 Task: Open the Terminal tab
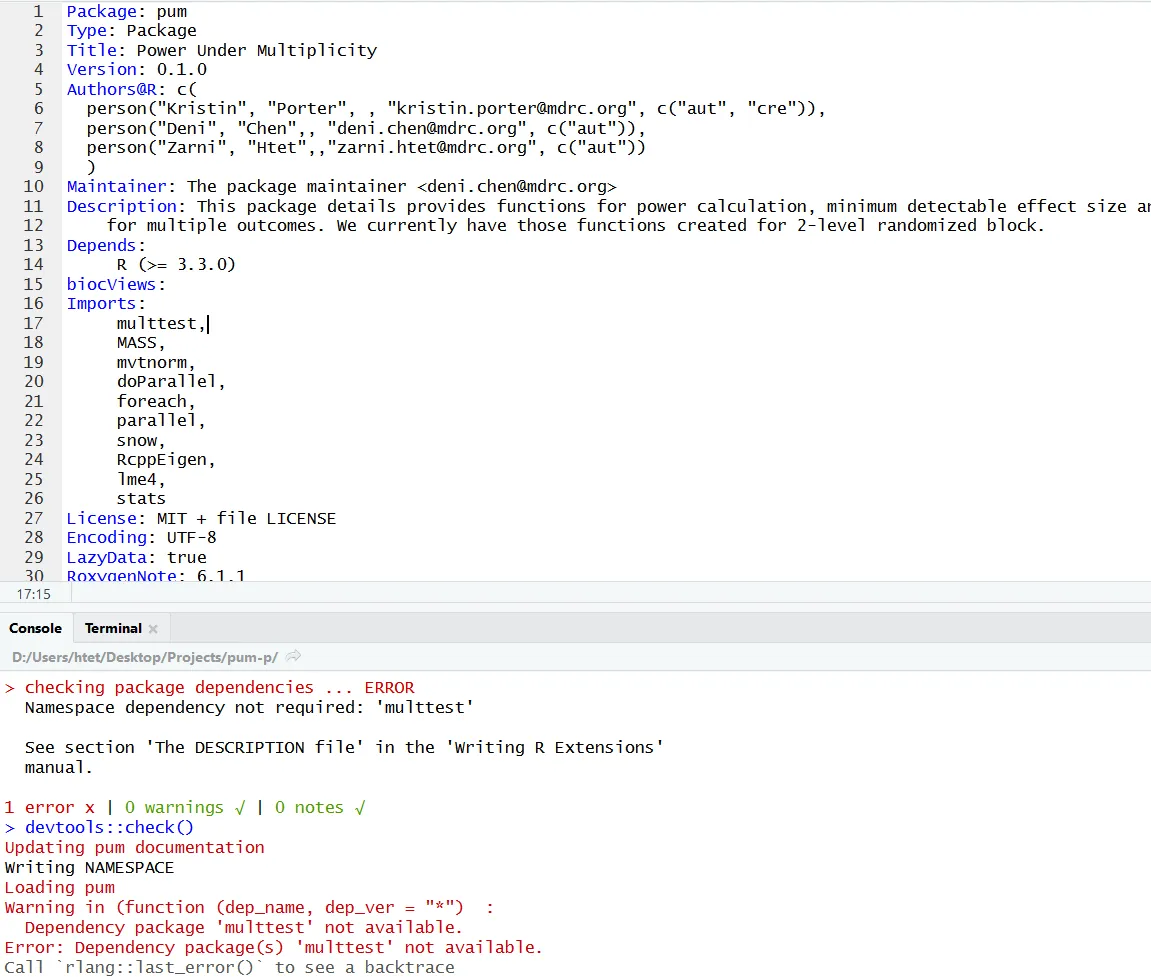point(113,628)
